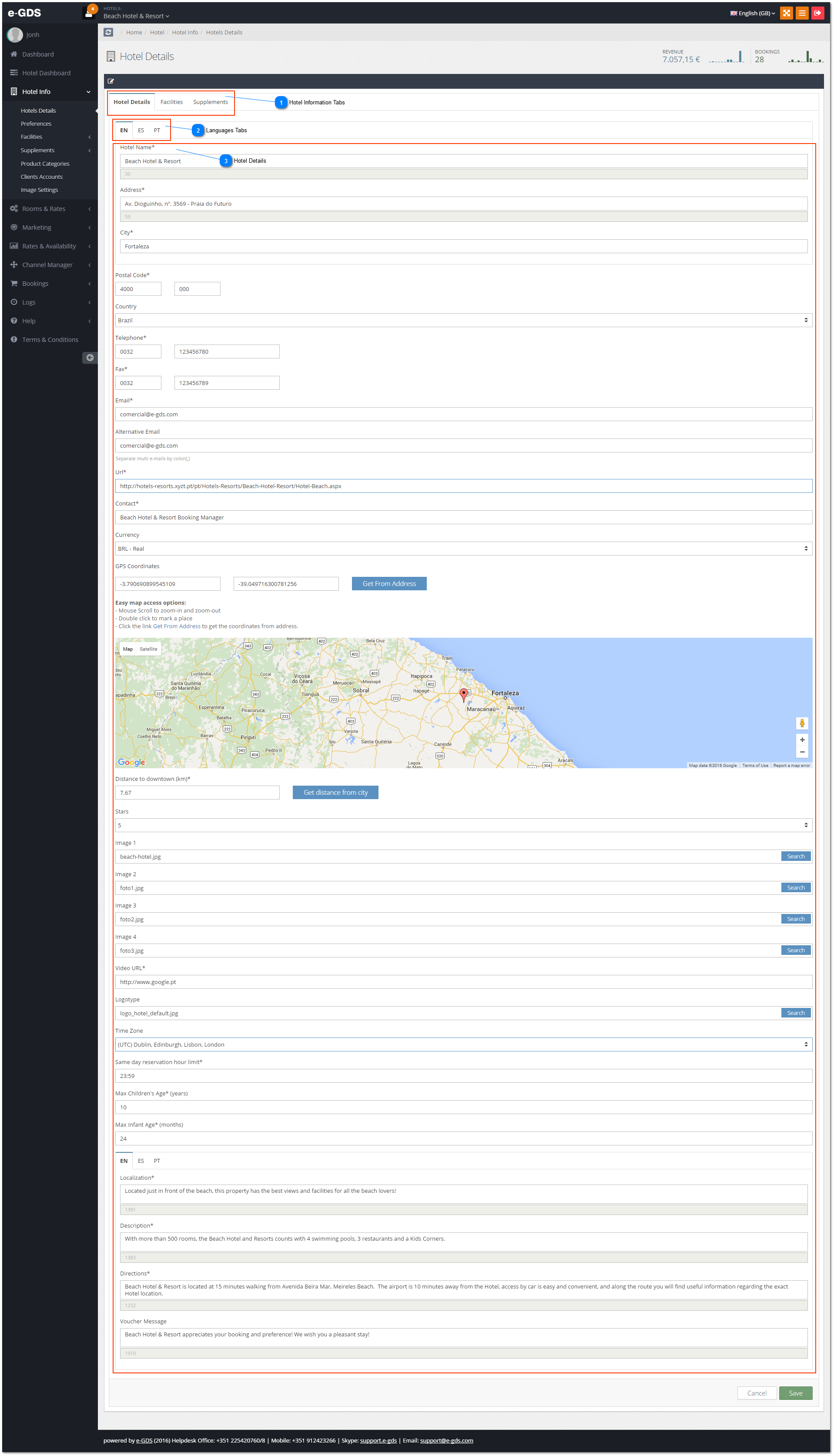Click the Home breadcrumb link
This screenshot has height=1456, width=834.
pos(134,33)
